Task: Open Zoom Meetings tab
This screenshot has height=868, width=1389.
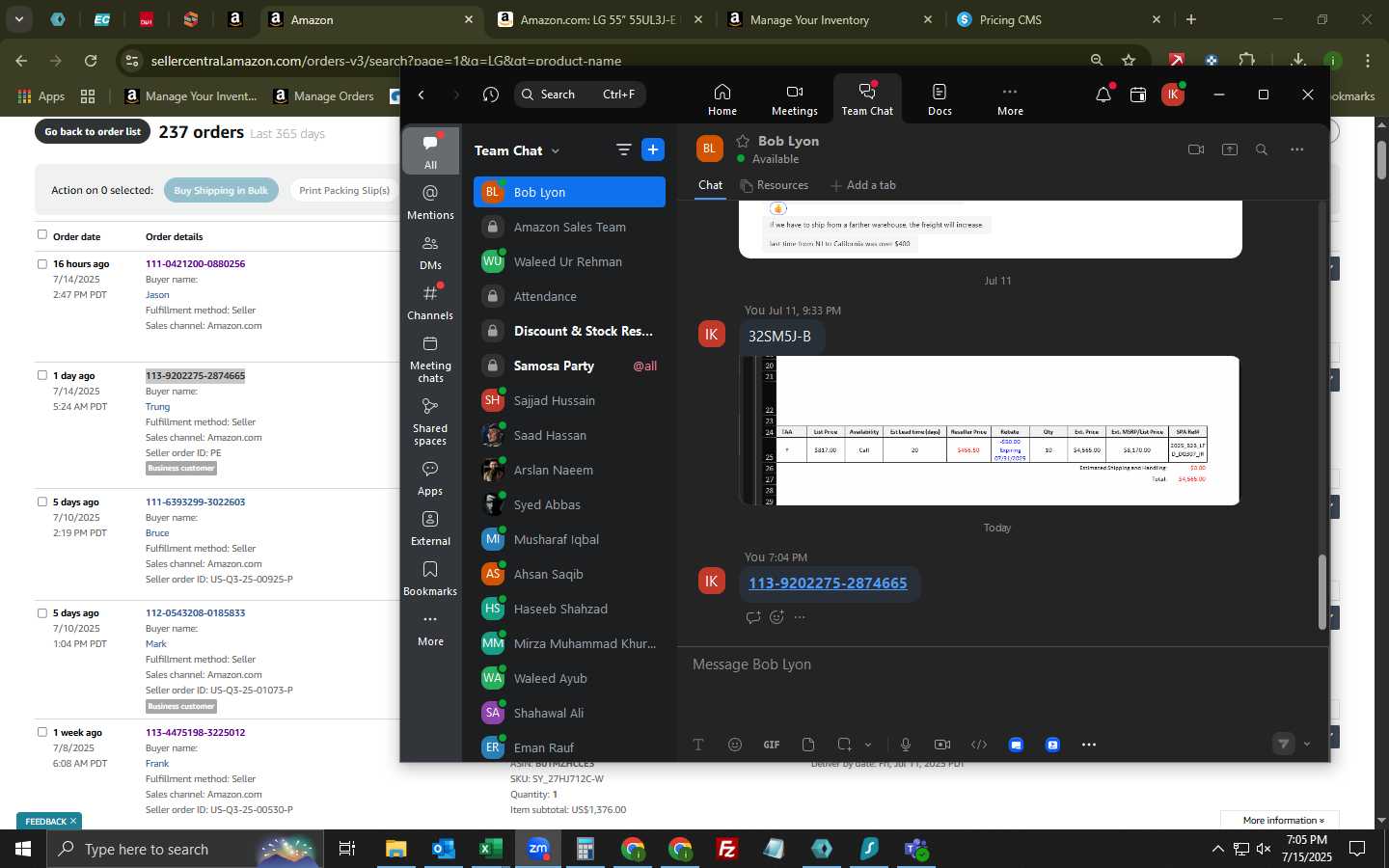Action: point(794,99)
